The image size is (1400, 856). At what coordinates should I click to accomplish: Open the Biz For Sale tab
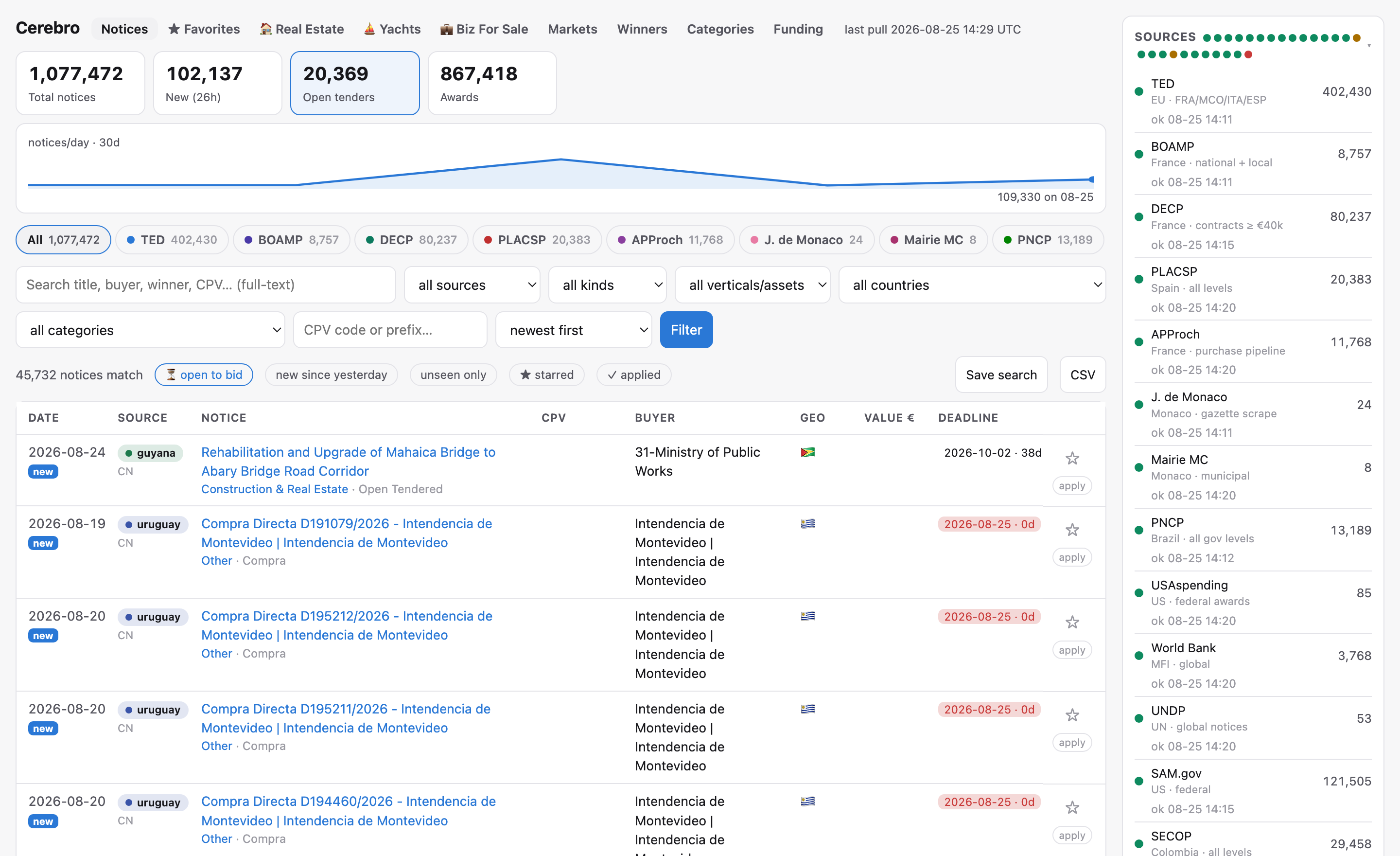(484, 29)
